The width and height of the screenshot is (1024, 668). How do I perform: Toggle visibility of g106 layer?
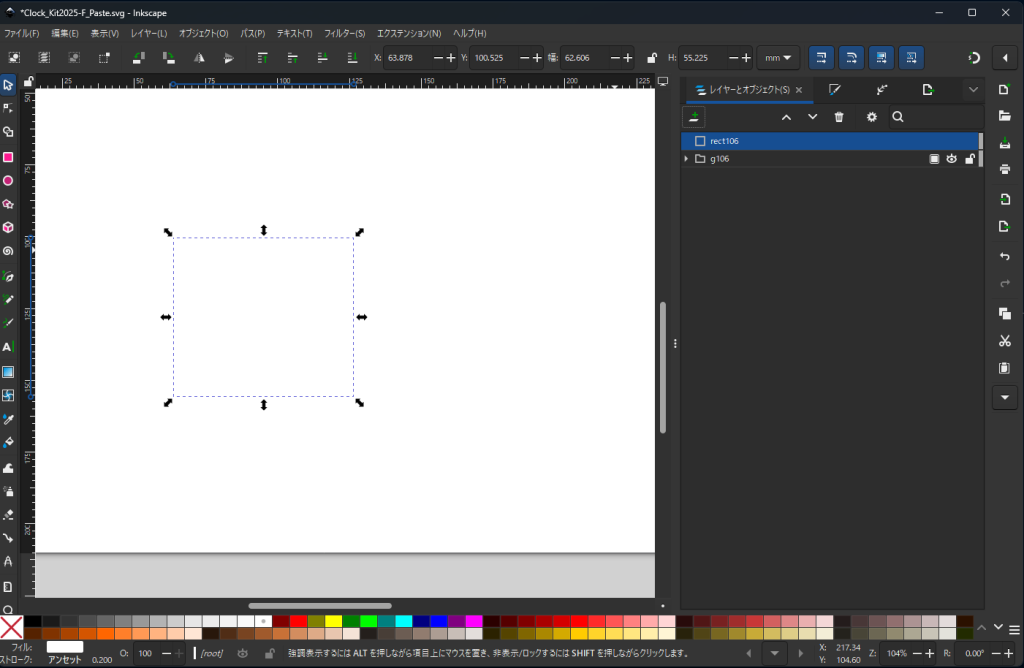tap(952, 159)
